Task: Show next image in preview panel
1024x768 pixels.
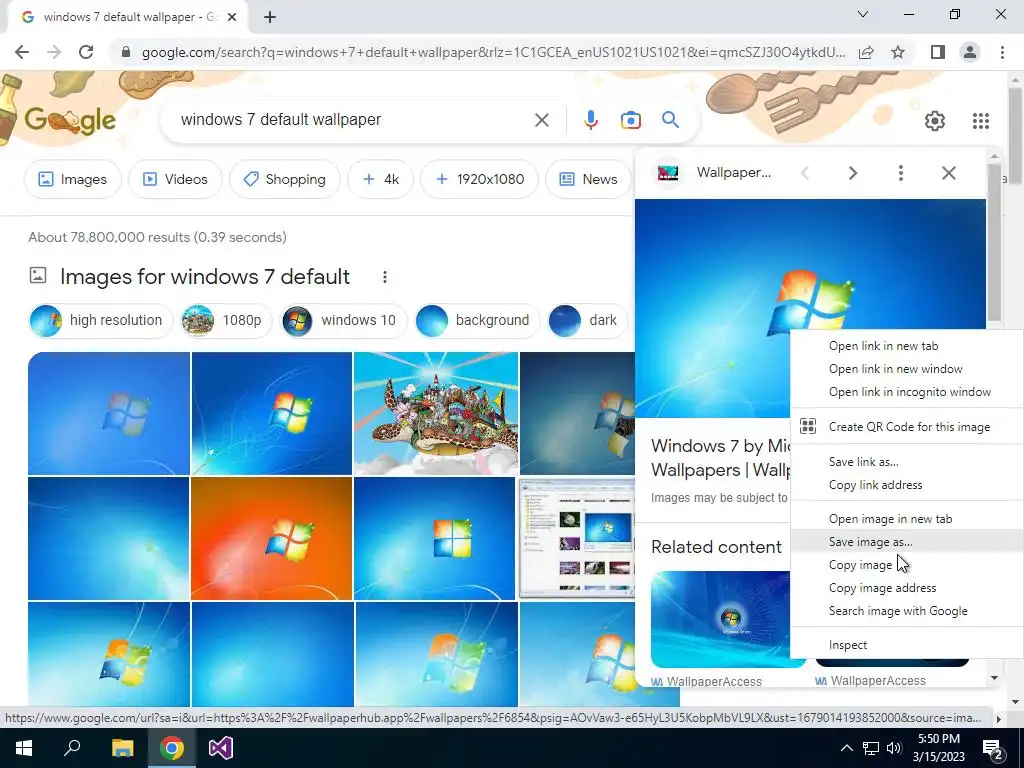Action: point(852,173)
